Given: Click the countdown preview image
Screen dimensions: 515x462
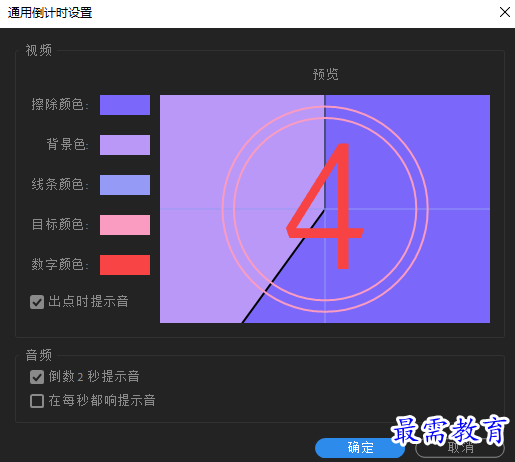Looking at the screenshot, I should [325, 209].
